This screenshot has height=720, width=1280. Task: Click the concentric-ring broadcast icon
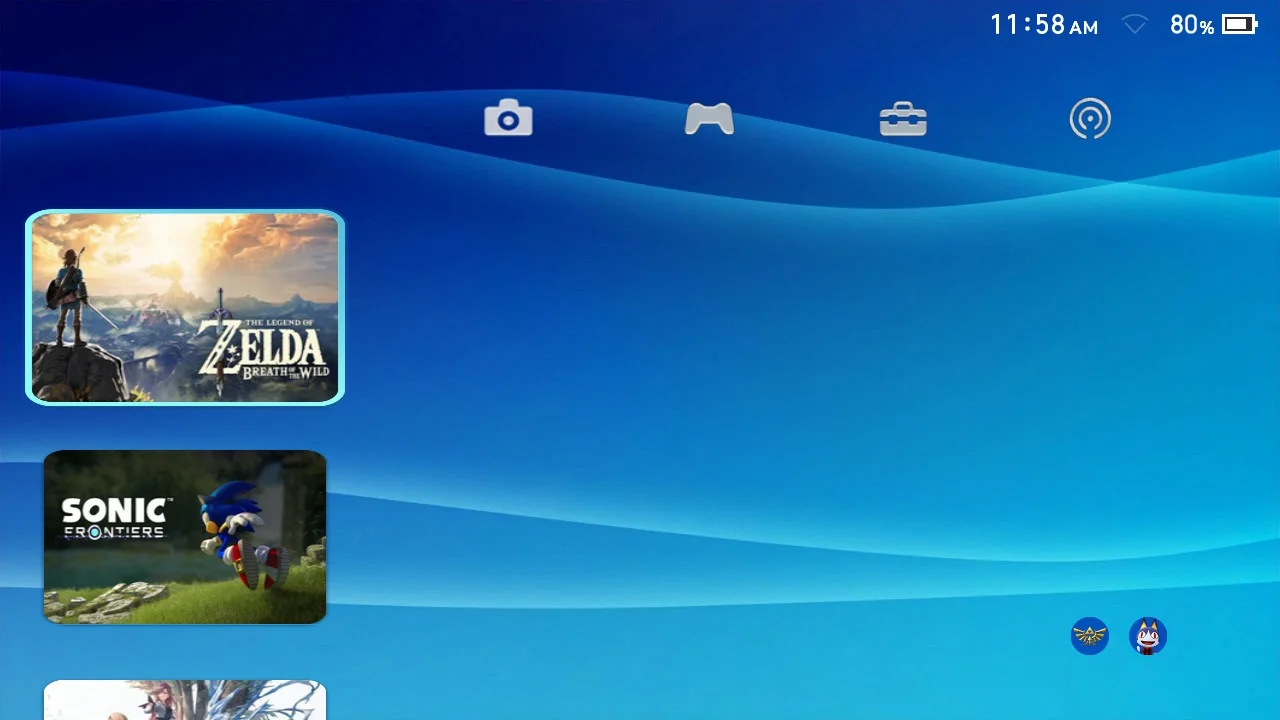(x=1090, y=119)
